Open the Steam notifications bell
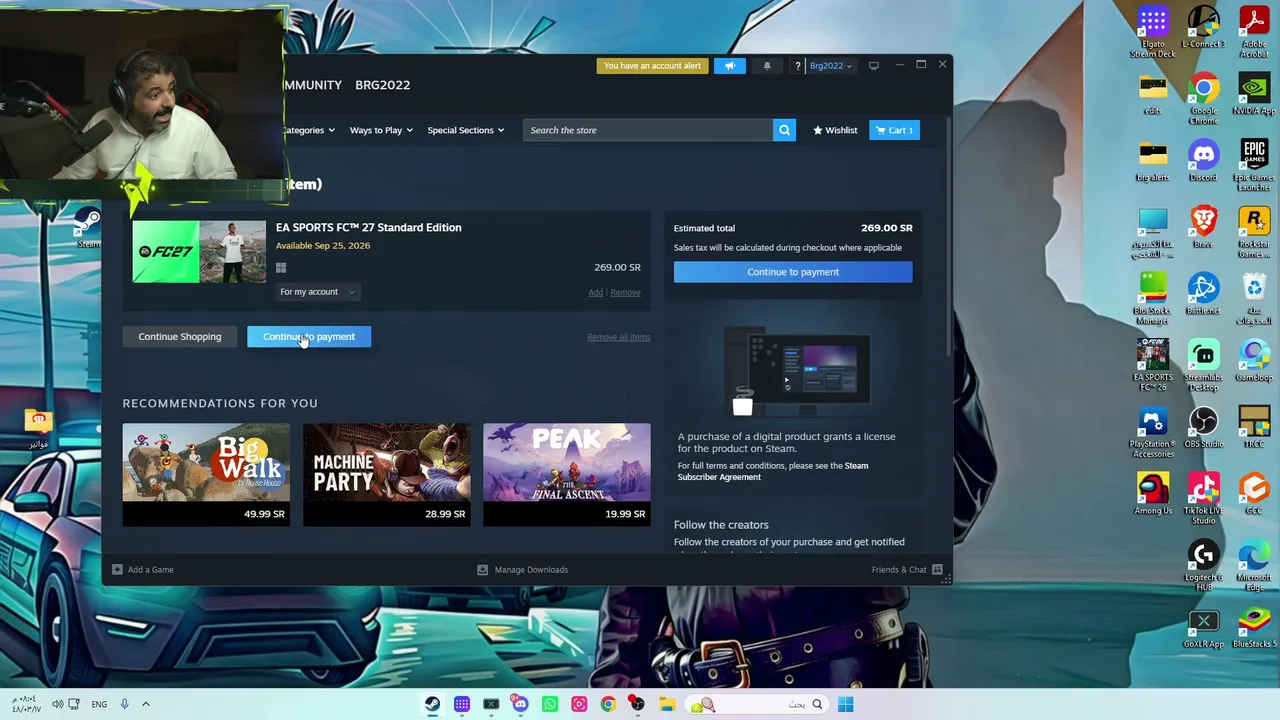Viewport: 1280px width, 720px height. pyautogui.click(x=767, y=66)
